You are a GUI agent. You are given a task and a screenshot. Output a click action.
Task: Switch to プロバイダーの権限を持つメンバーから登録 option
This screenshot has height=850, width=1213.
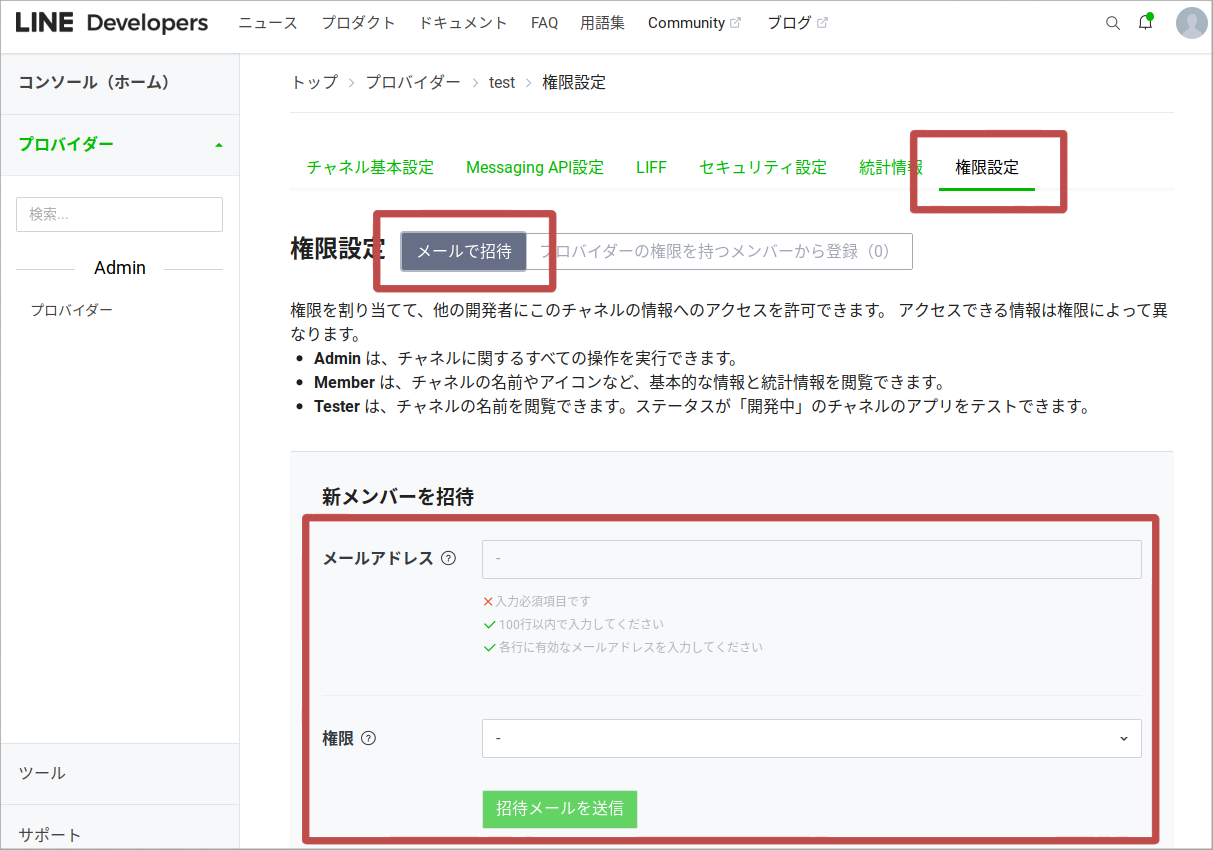coord(719,251)
